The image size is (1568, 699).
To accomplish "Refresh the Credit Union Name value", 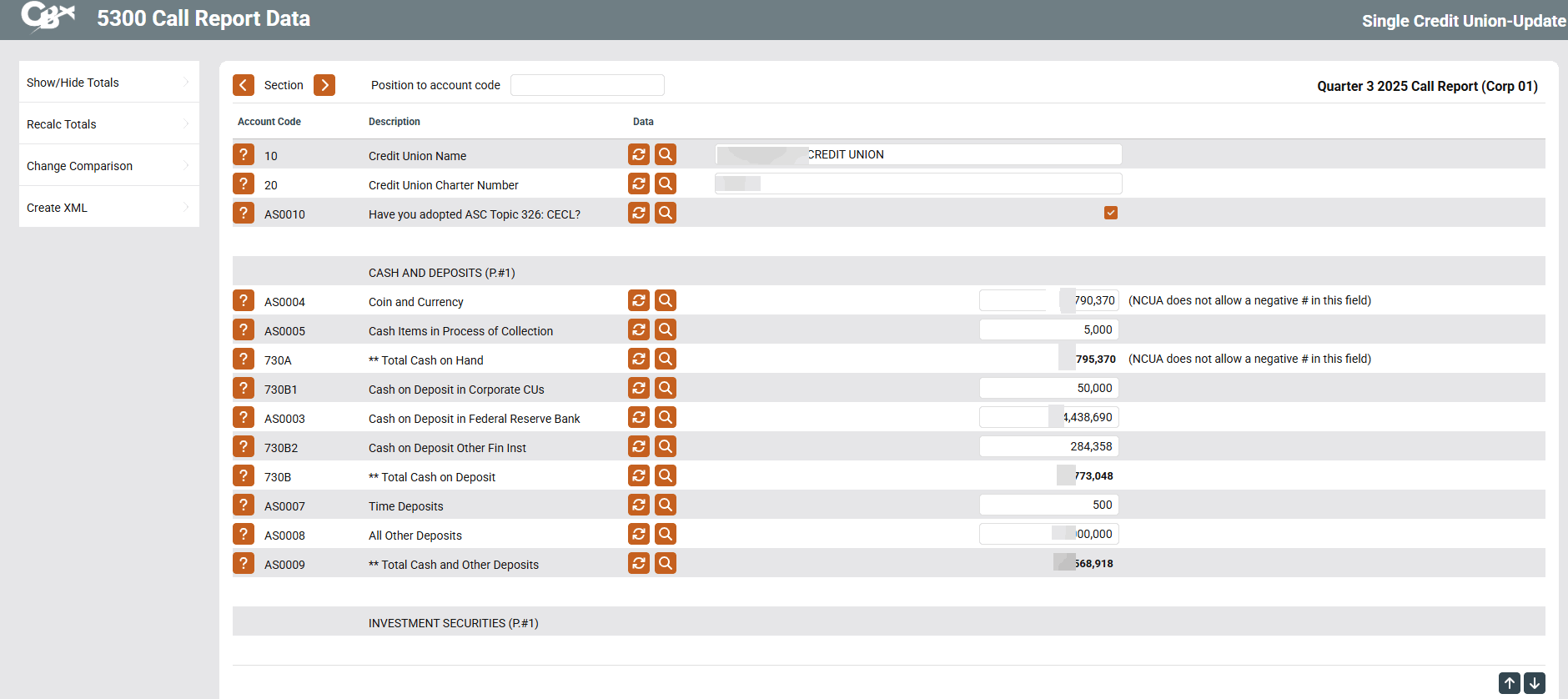I will (x=638, y=154).
